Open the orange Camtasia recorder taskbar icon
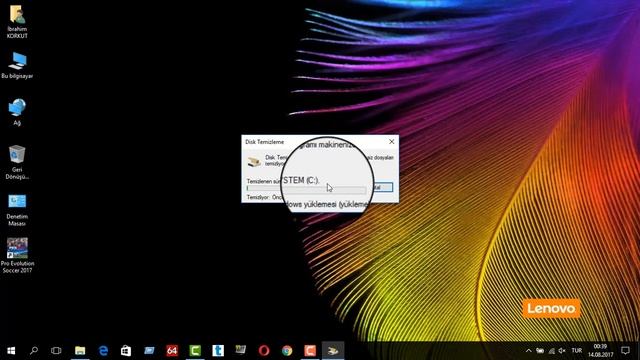Image resolution: width=640 pixels, height=360 pixels. (310, 351)
